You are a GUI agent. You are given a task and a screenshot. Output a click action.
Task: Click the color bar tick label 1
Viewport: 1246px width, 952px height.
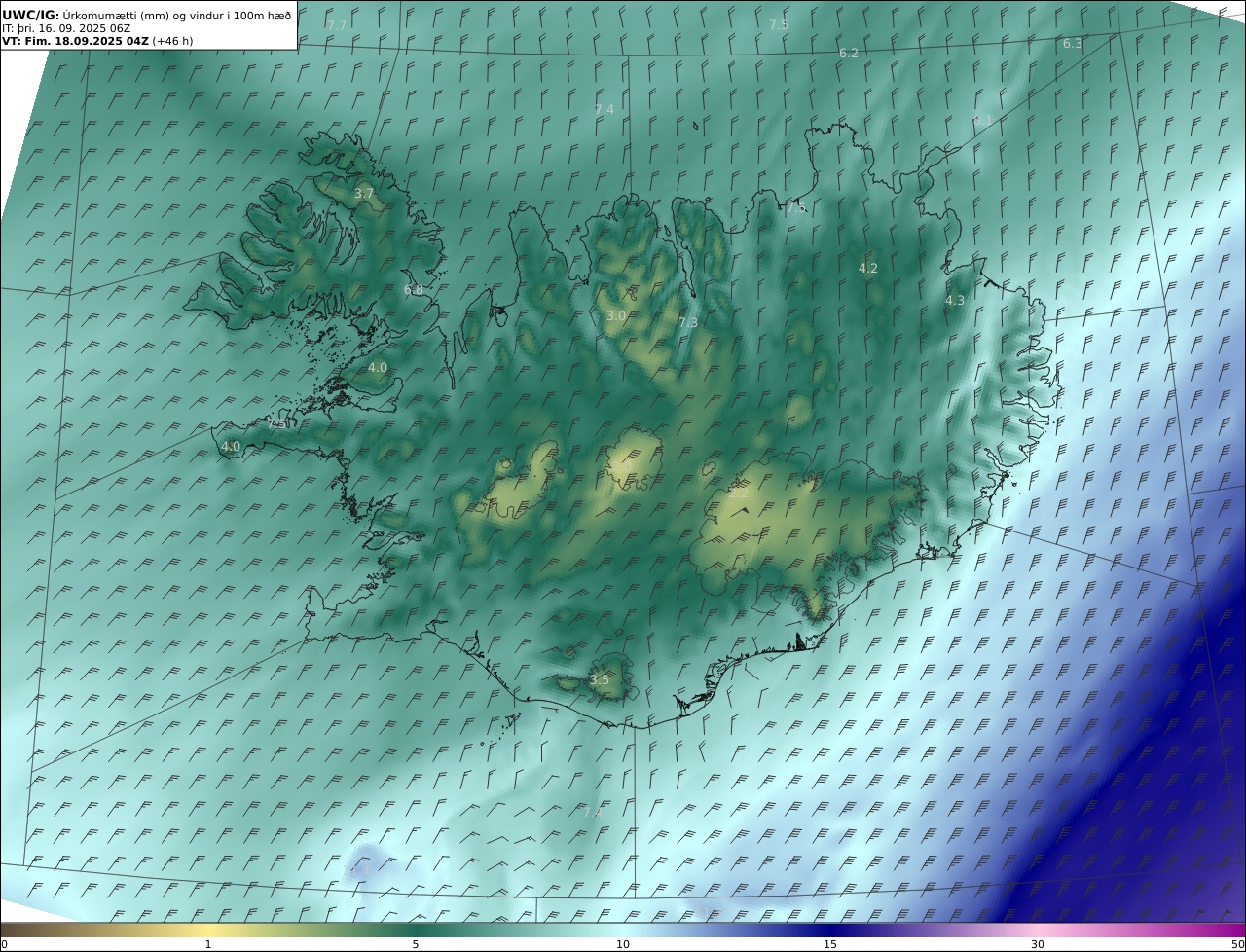tap(207, 944)
